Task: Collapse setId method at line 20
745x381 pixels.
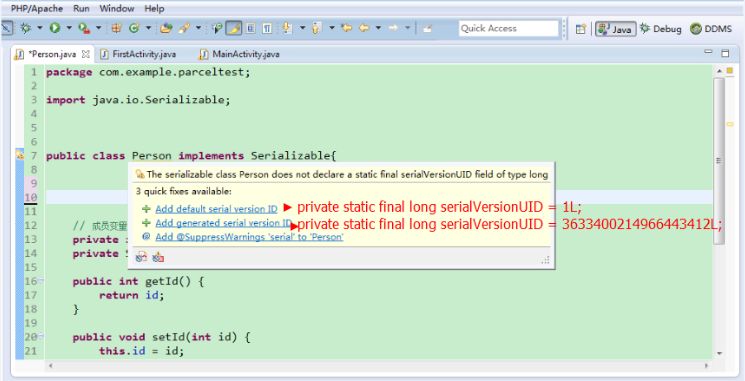Action: (41, 336)
